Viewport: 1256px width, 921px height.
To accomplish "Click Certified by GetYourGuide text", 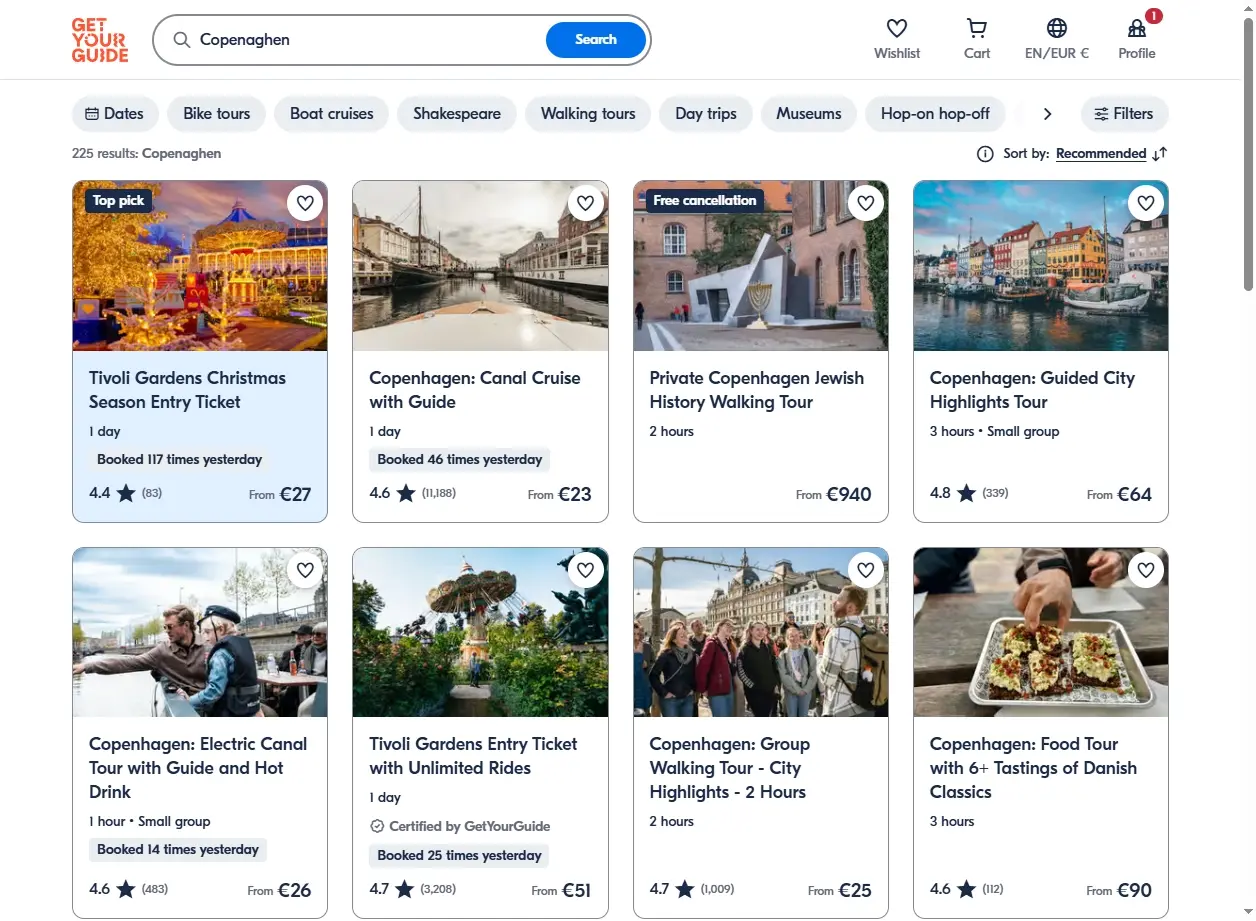I will tap(470, 826).
